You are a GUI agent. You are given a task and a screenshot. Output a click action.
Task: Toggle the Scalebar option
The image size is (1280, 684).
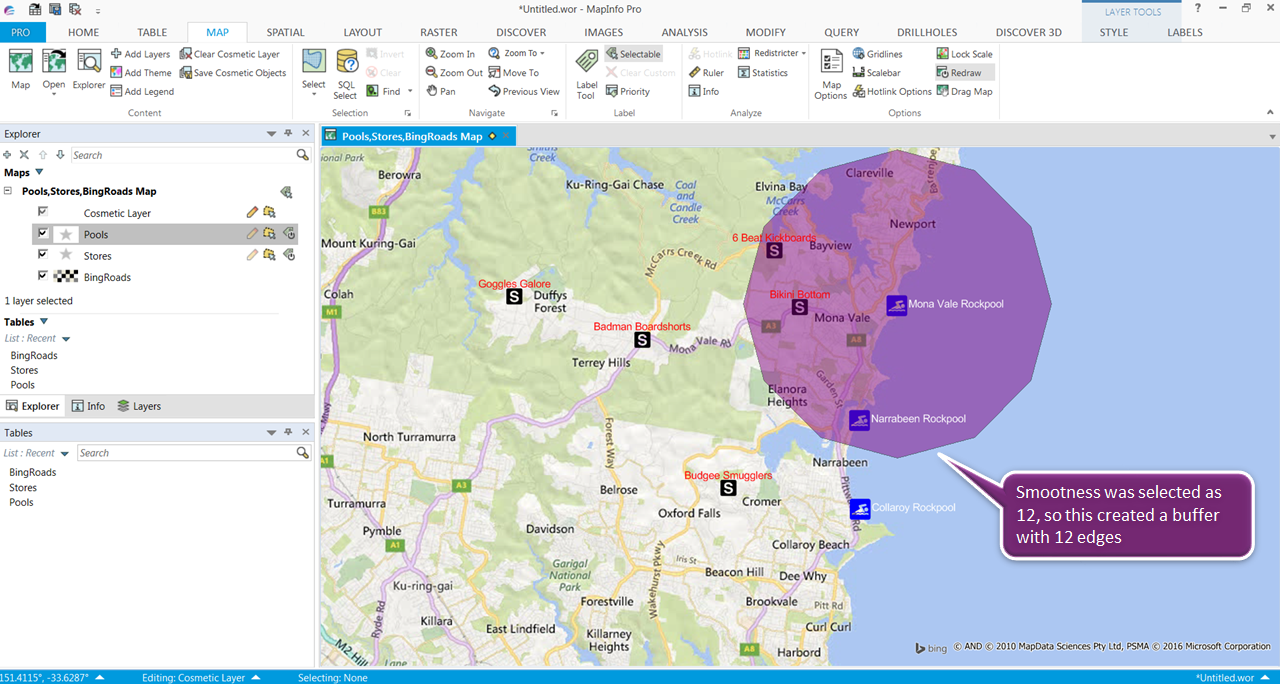tap(876, 73)
